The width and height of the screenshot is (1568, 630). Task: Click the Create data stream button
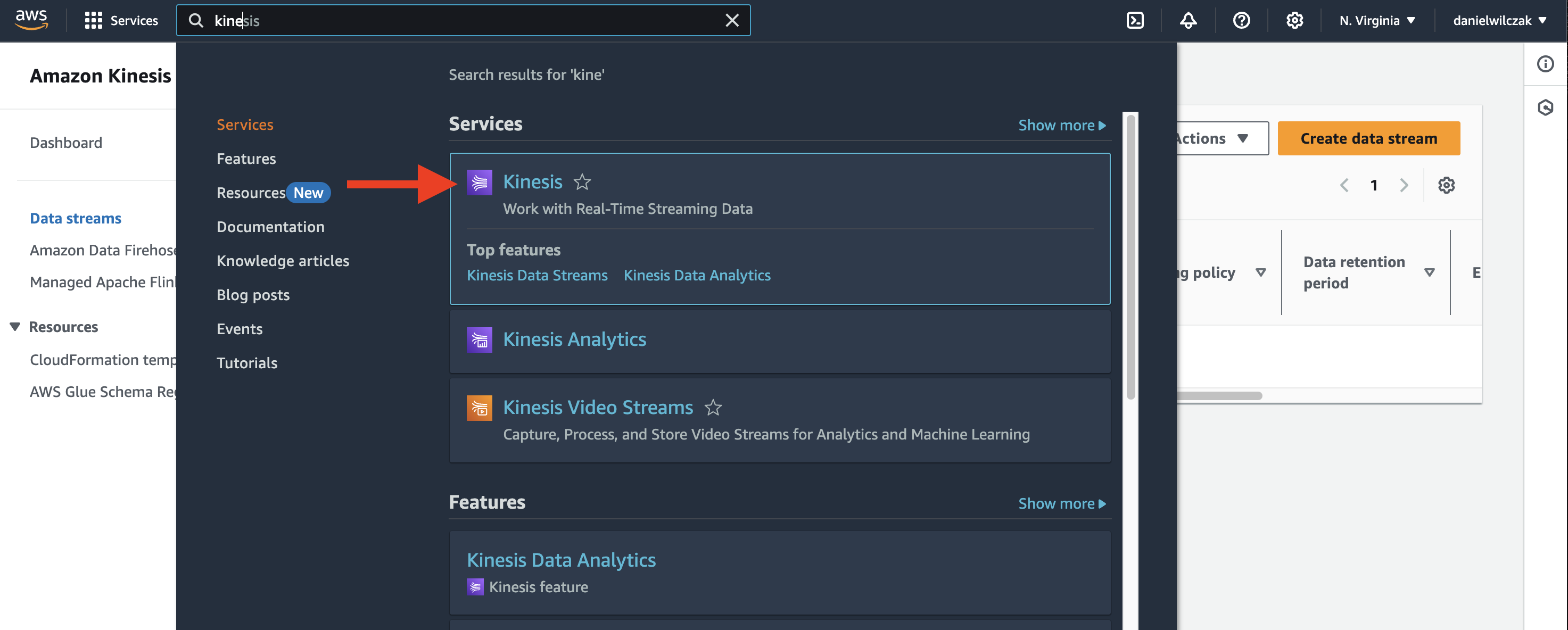pyautogui.click(x=1368, y=139)
